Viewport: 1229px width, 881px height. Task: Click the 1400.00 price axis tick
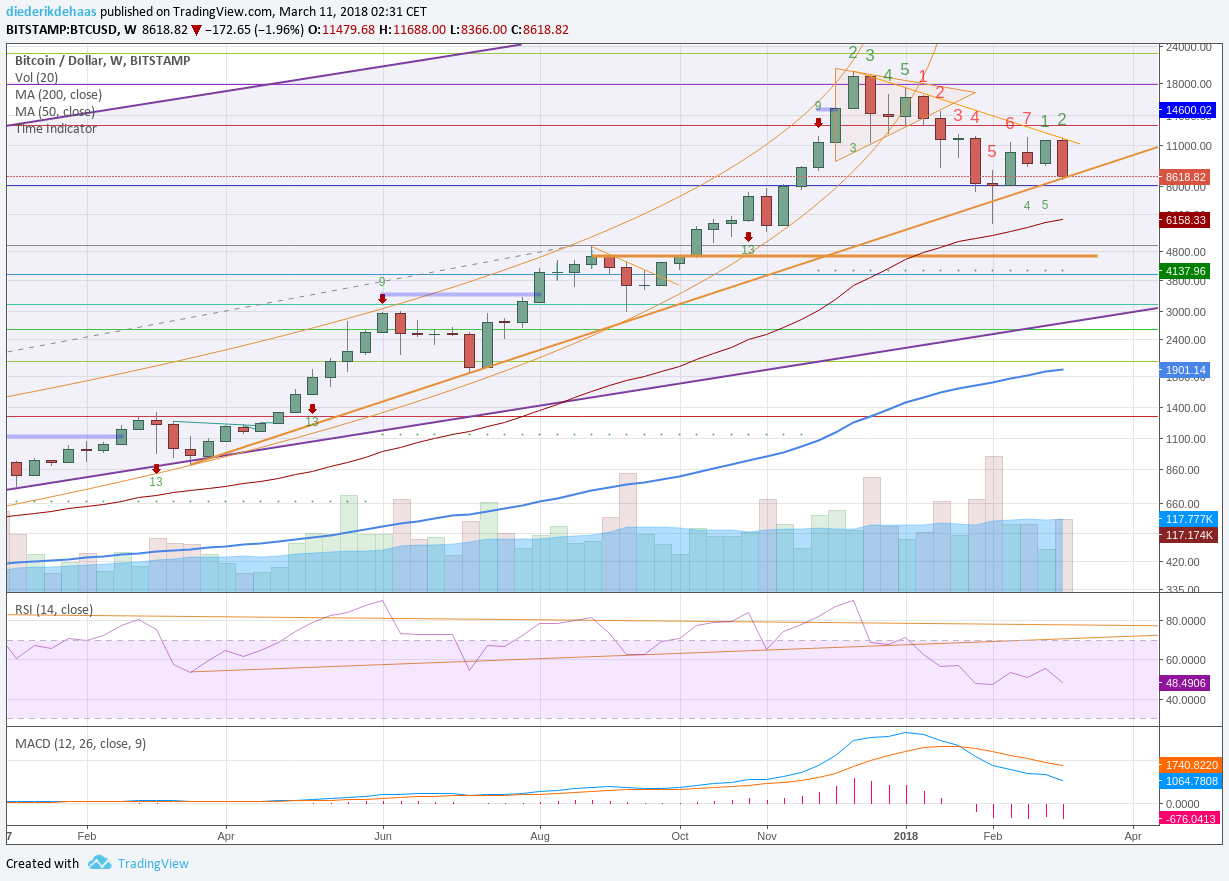1187,408
